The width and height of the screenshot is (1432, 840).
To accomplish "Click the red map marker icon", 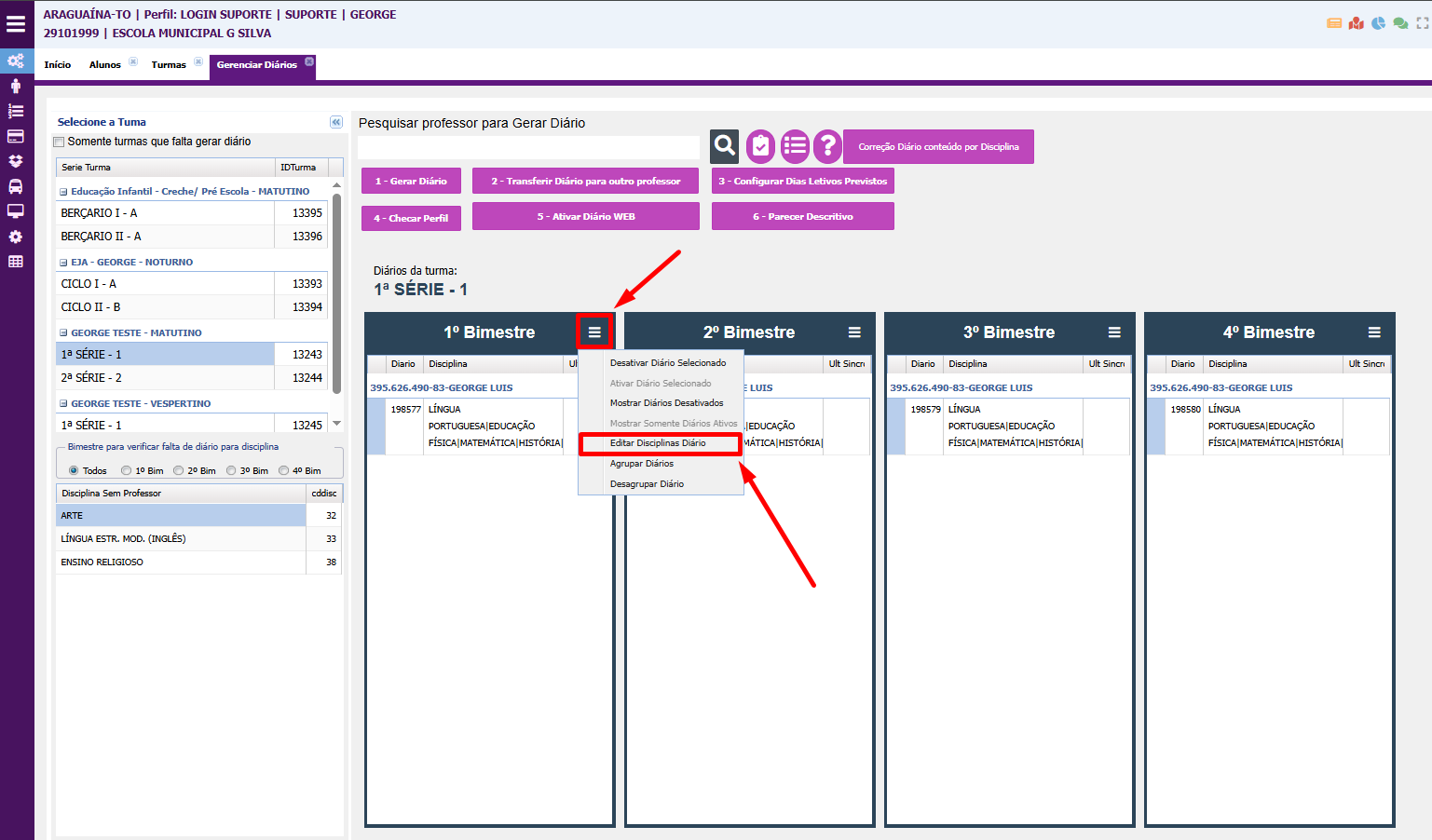I will (x=1357, y=23).
